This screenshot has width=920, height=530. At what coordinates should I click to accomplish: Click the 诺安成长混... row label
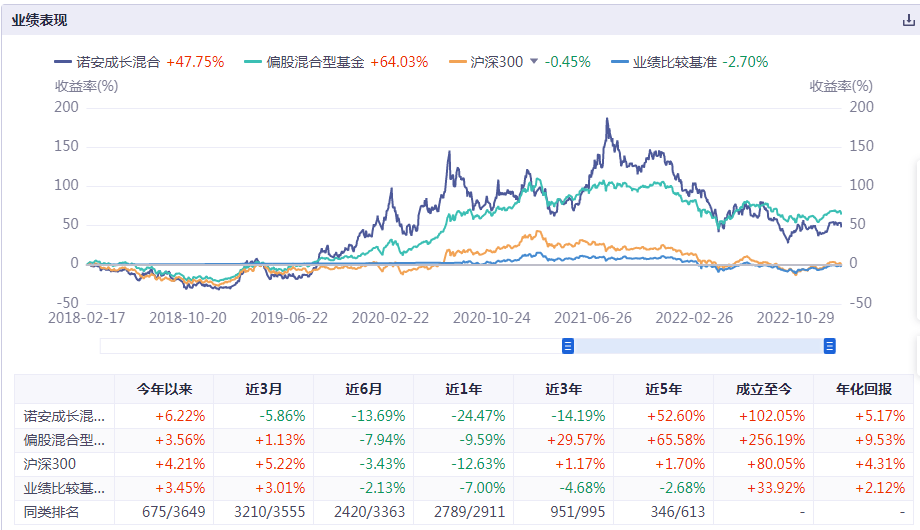pos(64,415)
